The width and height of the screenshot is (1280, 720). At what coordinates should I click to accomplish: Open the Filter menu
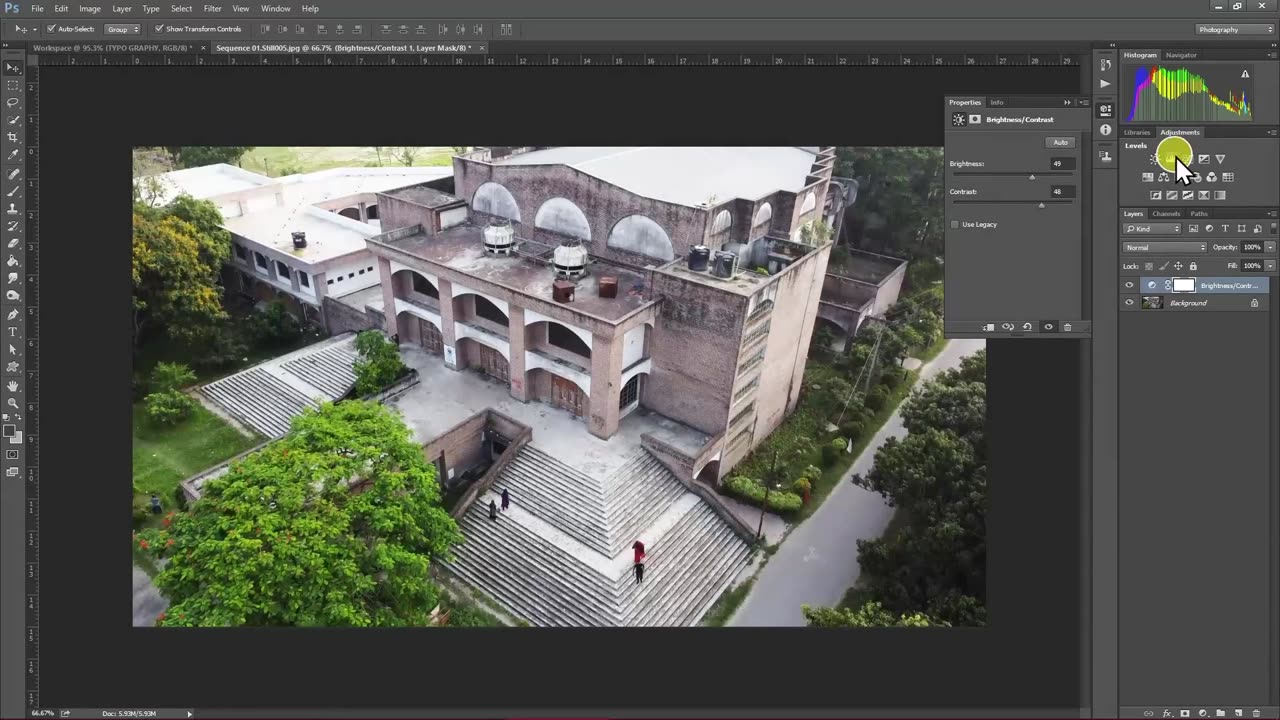(x=213, y=8)
